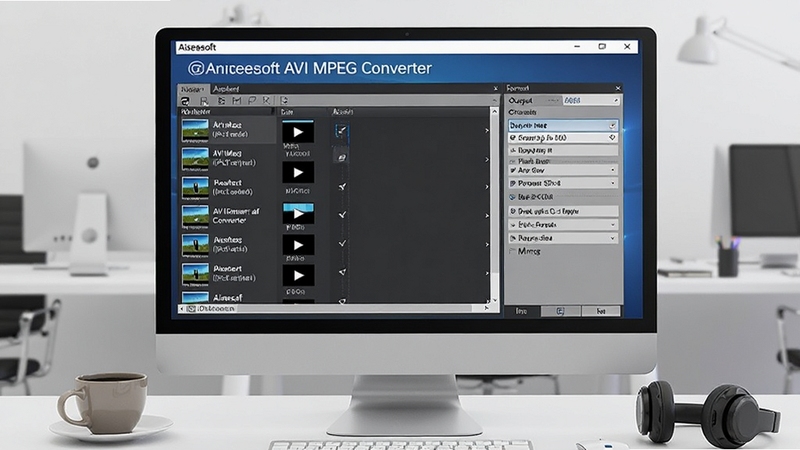
Task: Expand the first file row with its right chevron
Action: [x=487, y=131]
